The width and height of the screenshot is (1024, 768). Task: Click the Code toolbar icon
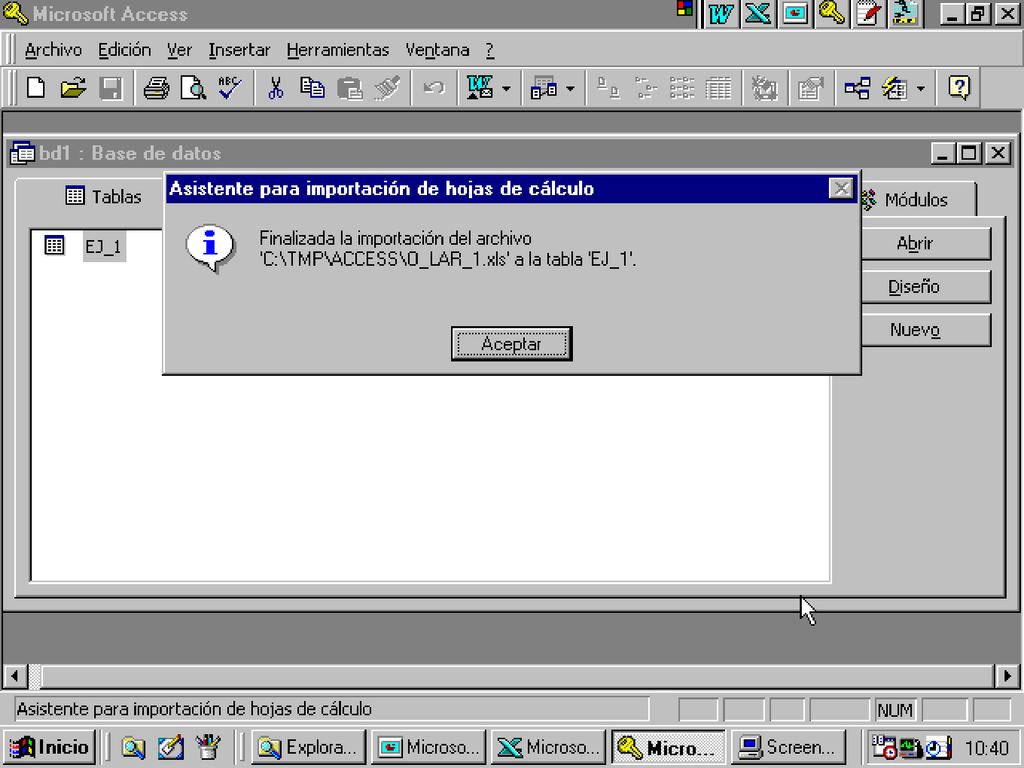click(763, 88)
